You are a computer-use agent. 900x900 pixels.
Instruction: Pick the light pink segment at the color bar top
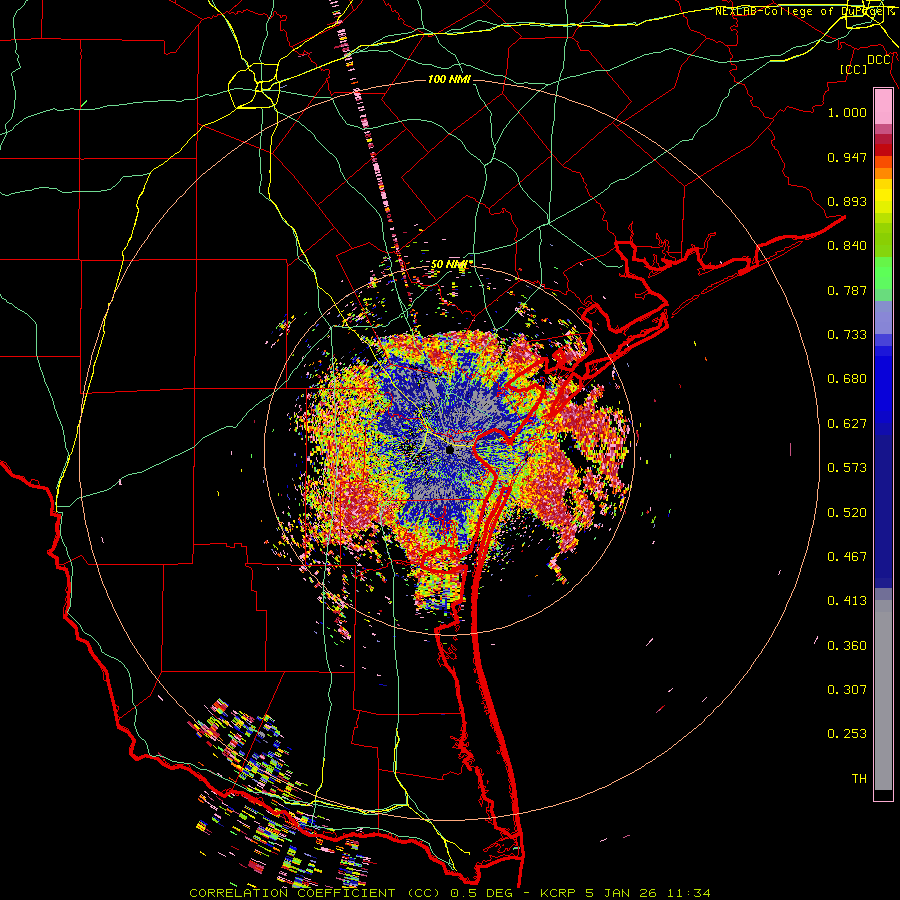point(883,107)
